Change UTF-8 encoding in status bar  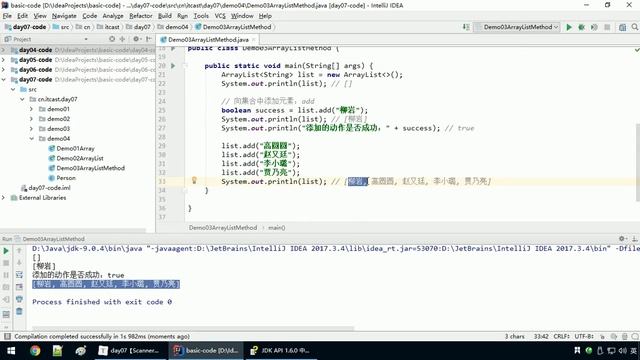point(584,337)
